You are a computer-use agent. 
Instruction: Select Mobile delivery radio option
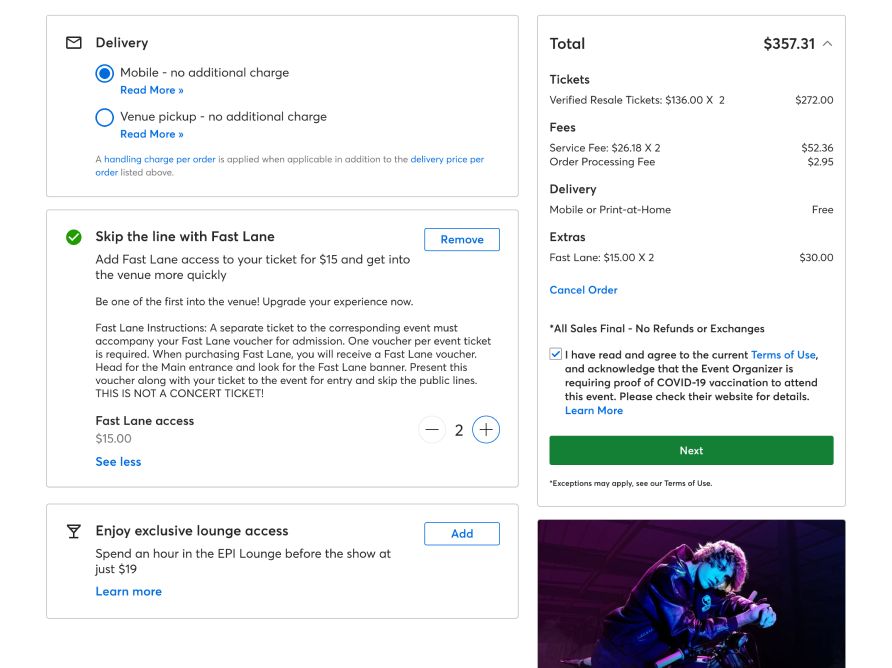[105, 73]
